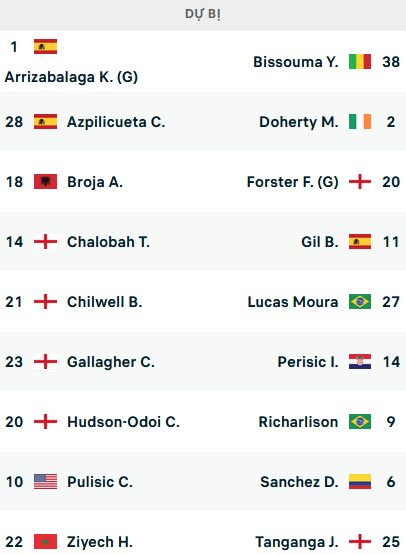Open player Lucas Moura
Screen dimensions: 406x555
tap(293, 302)
